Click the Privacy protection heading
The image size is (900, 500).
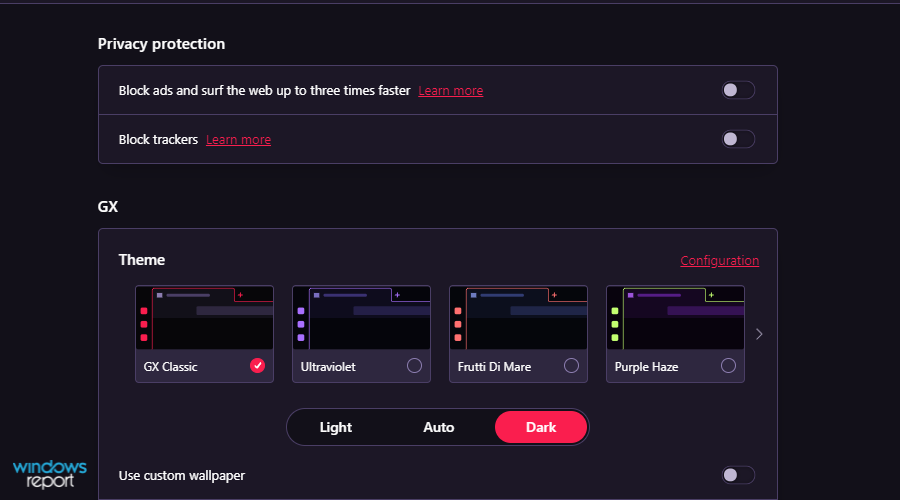click(x=161, y=44)
